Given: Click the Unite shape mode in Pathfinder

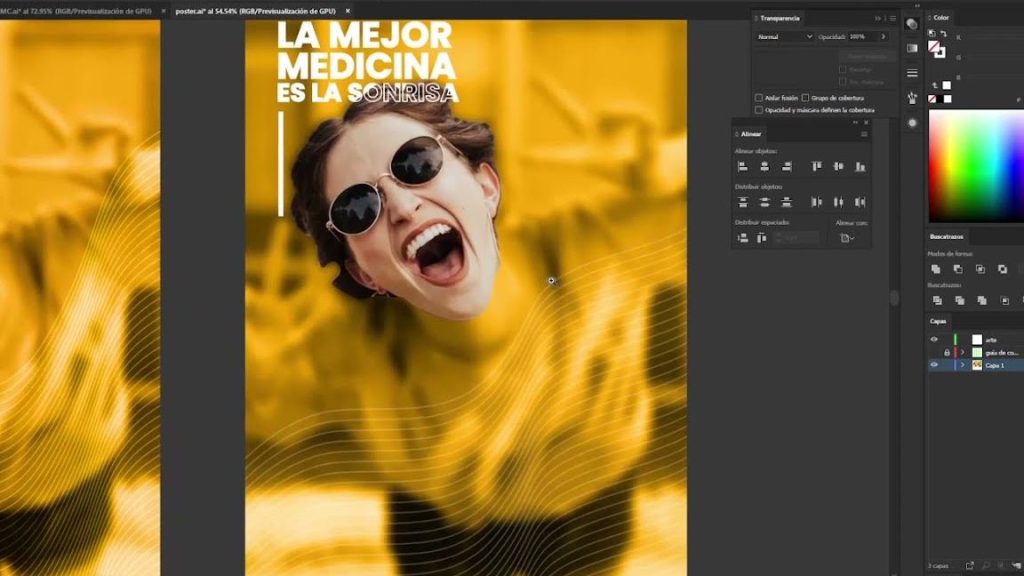Looking at the screenshot, I should [936, 269].
